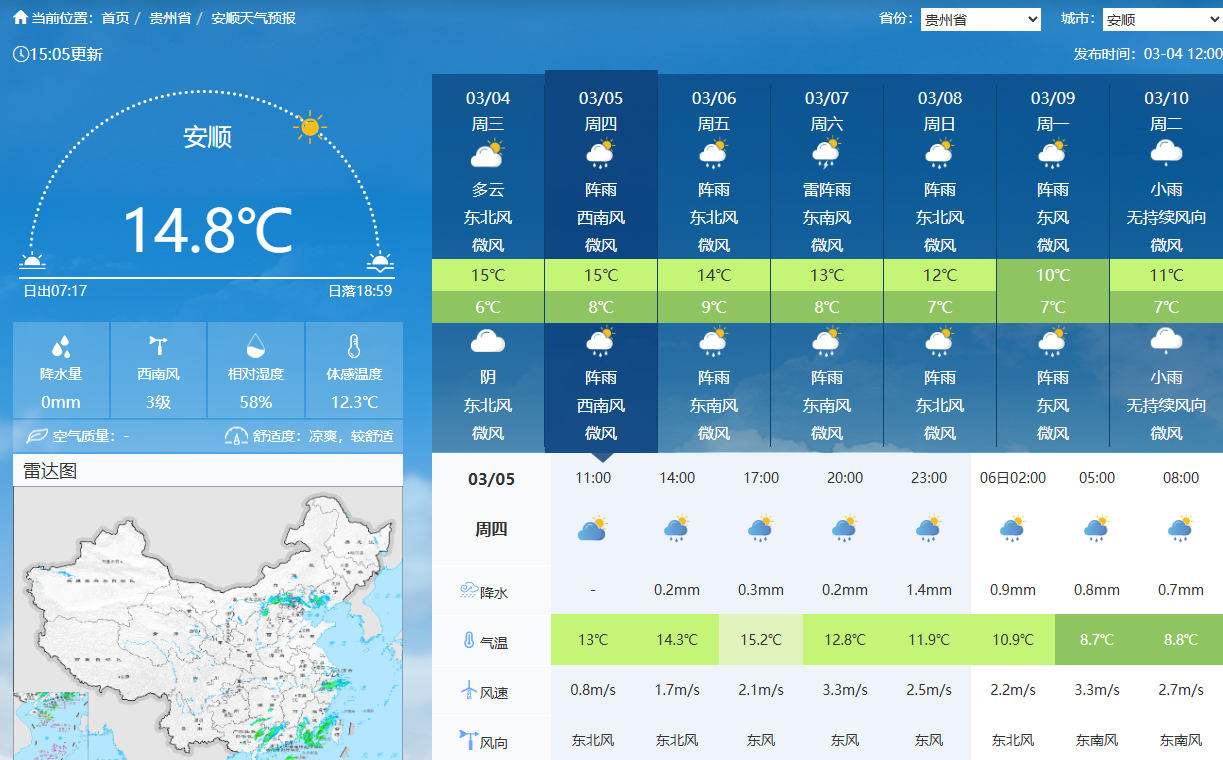Open the city dropdown showing 安顺
The height and width of the screenshot is (760, 1223).
1162,19
